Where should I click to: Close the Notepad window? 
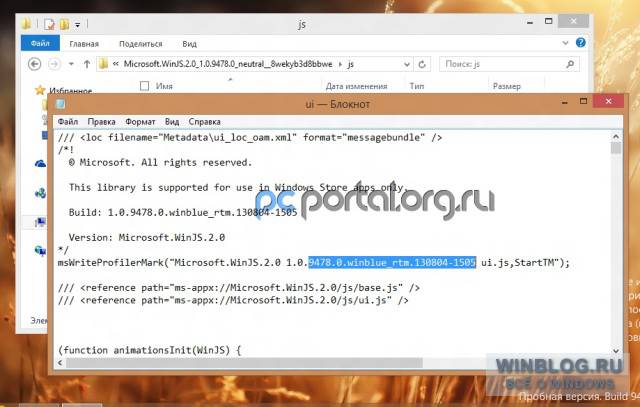[x=609, y=101]
